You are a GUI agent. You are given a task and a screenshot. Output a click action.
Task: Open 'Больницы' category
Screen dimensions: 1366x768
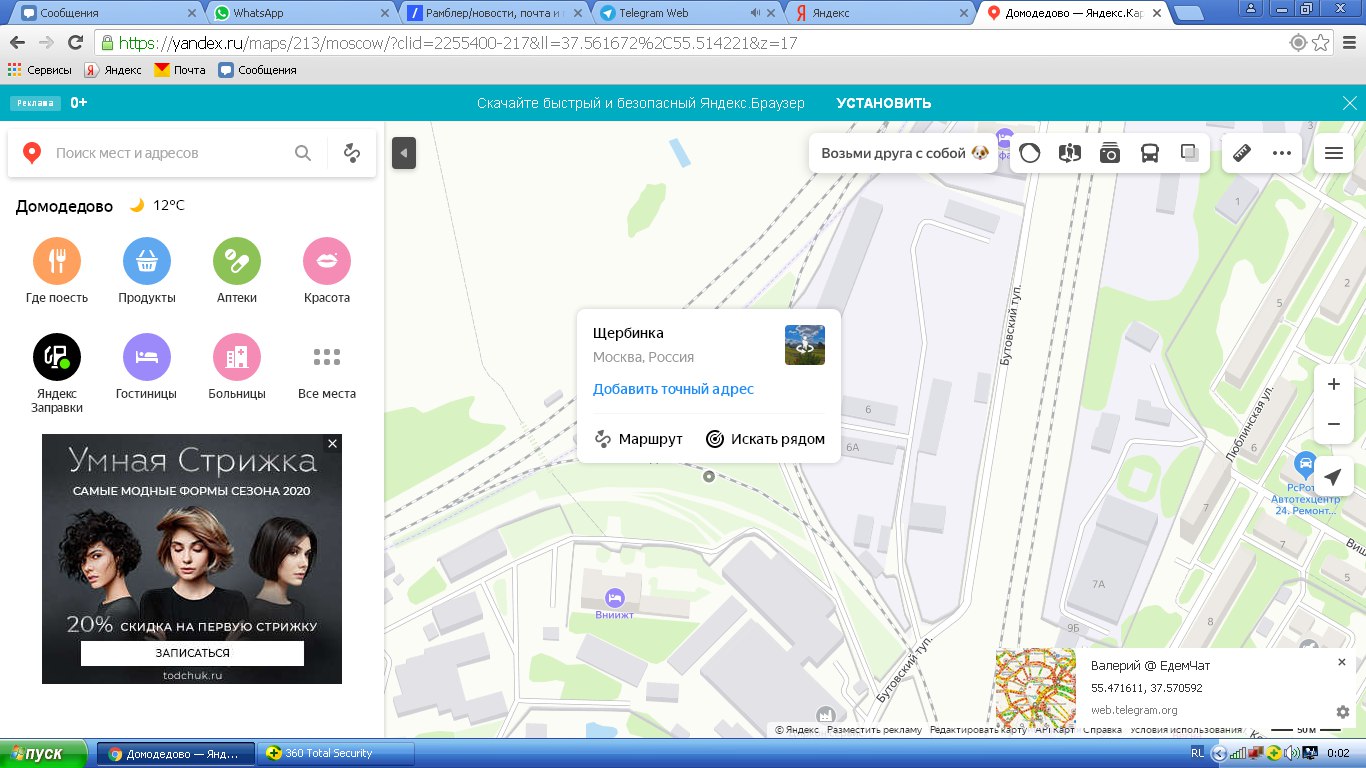pyautogui.click(x=237, y=367)
